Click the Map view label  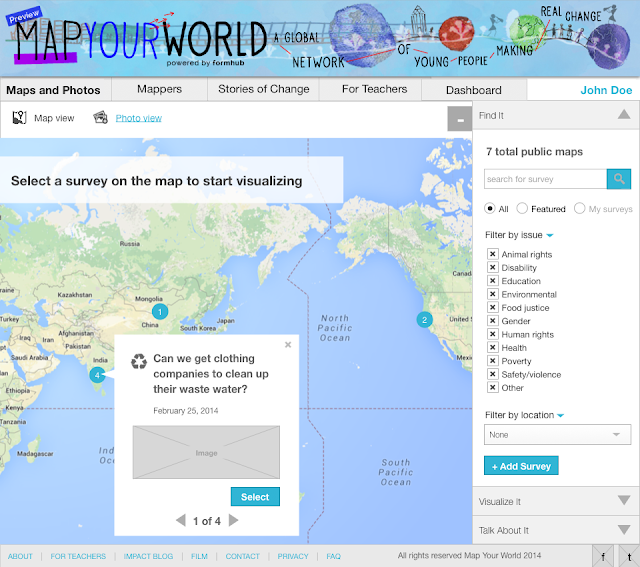[x=54, y=118]
